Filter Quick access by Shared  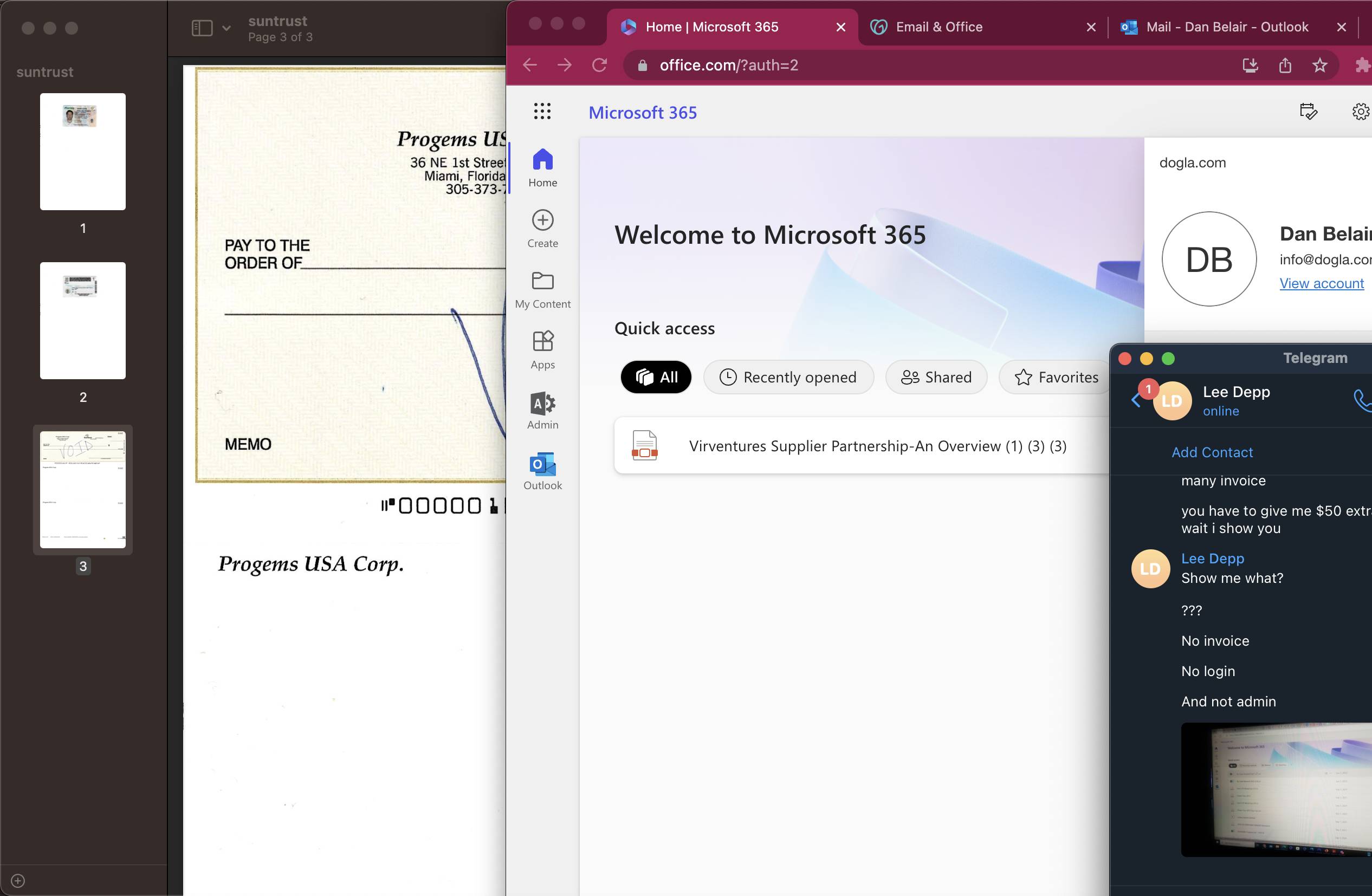936,378
